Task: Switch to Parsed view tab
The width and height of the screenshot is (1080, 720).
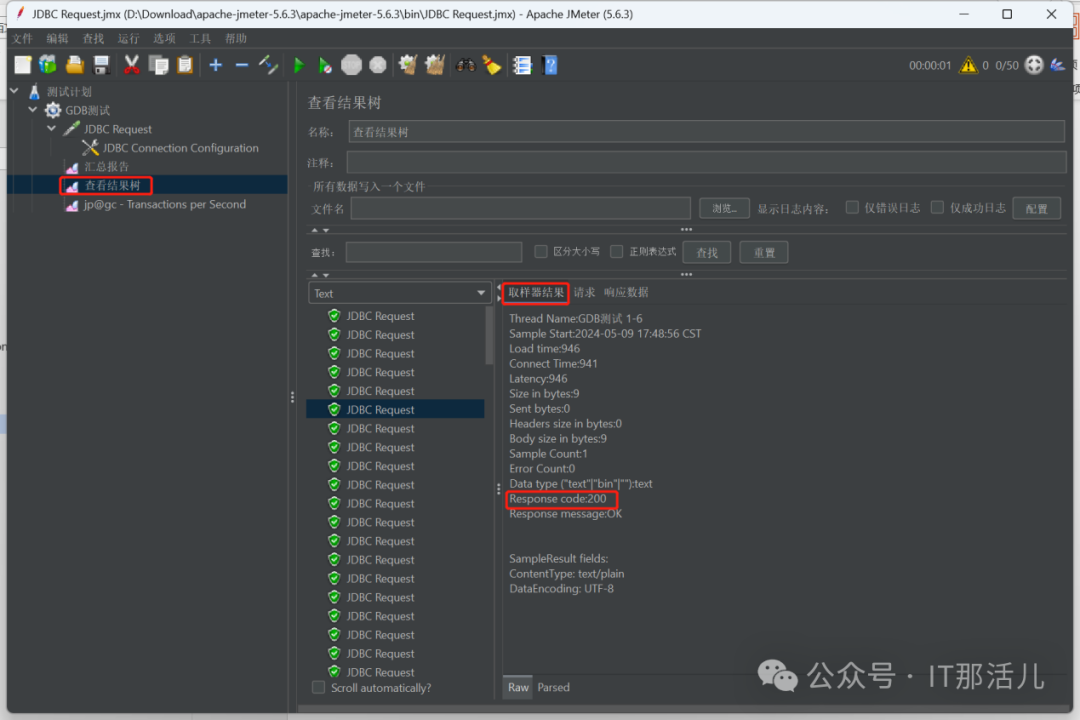Action: click(554, 687)
